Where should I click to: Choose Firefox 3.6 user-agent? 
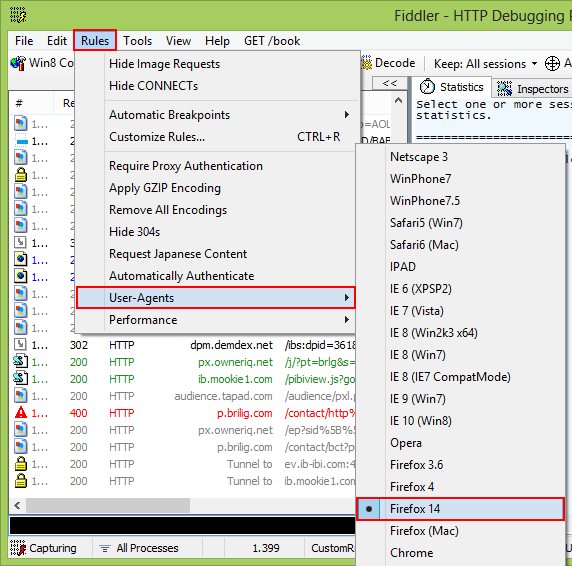click(x=460, y=465)
